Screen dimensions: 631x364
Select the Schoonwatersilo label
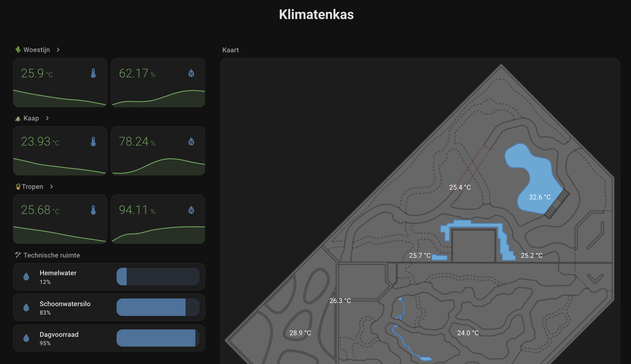click(65, 304)
